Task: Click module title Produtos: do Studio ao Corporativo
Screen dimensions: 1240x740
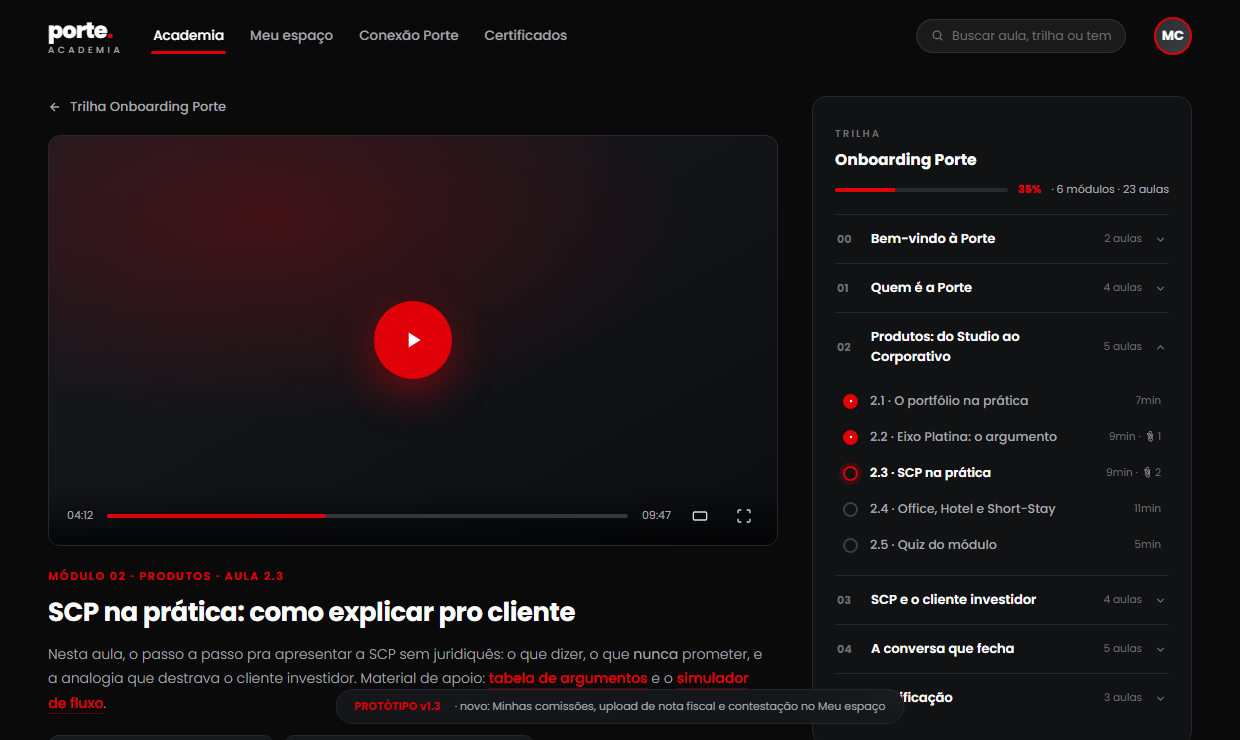Action: (x=945, y=347)
